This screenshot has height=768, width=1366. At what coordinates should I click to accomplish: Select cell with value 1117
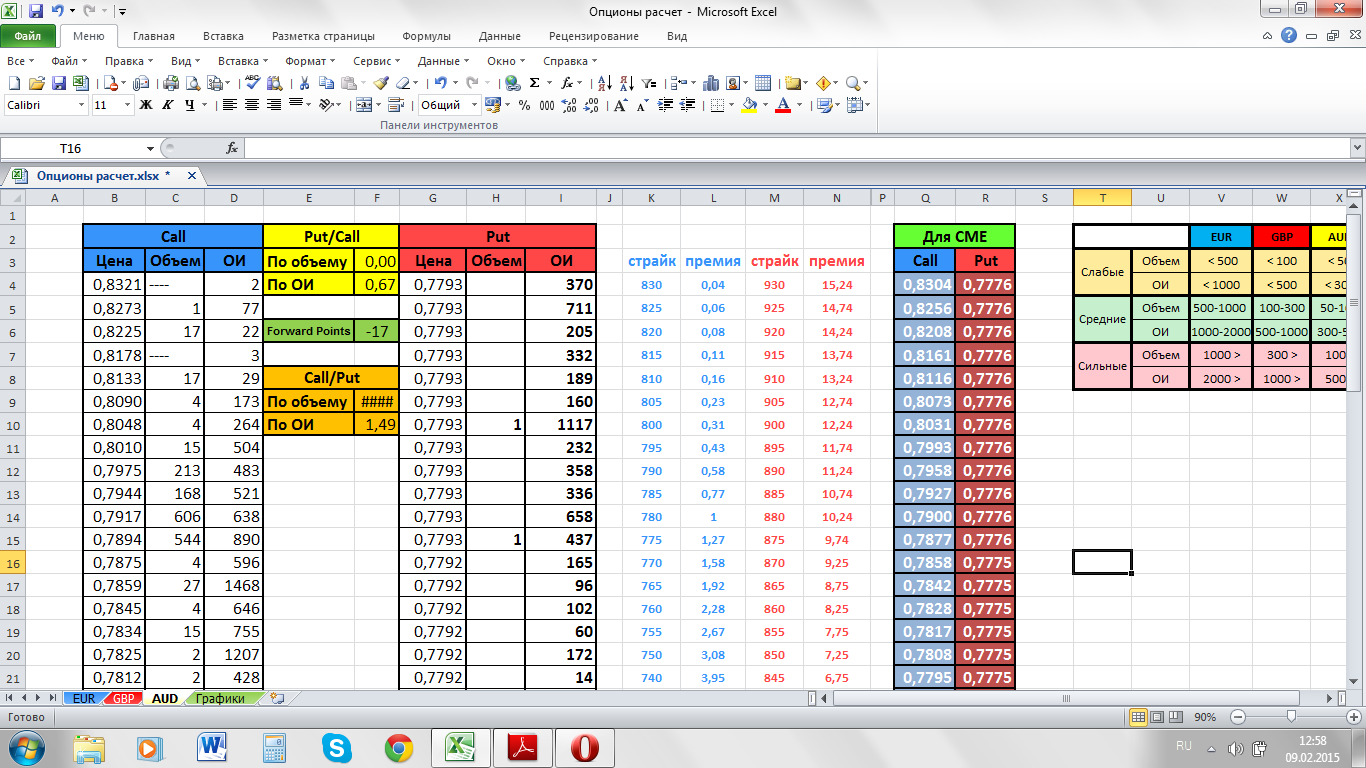(561, 425)
